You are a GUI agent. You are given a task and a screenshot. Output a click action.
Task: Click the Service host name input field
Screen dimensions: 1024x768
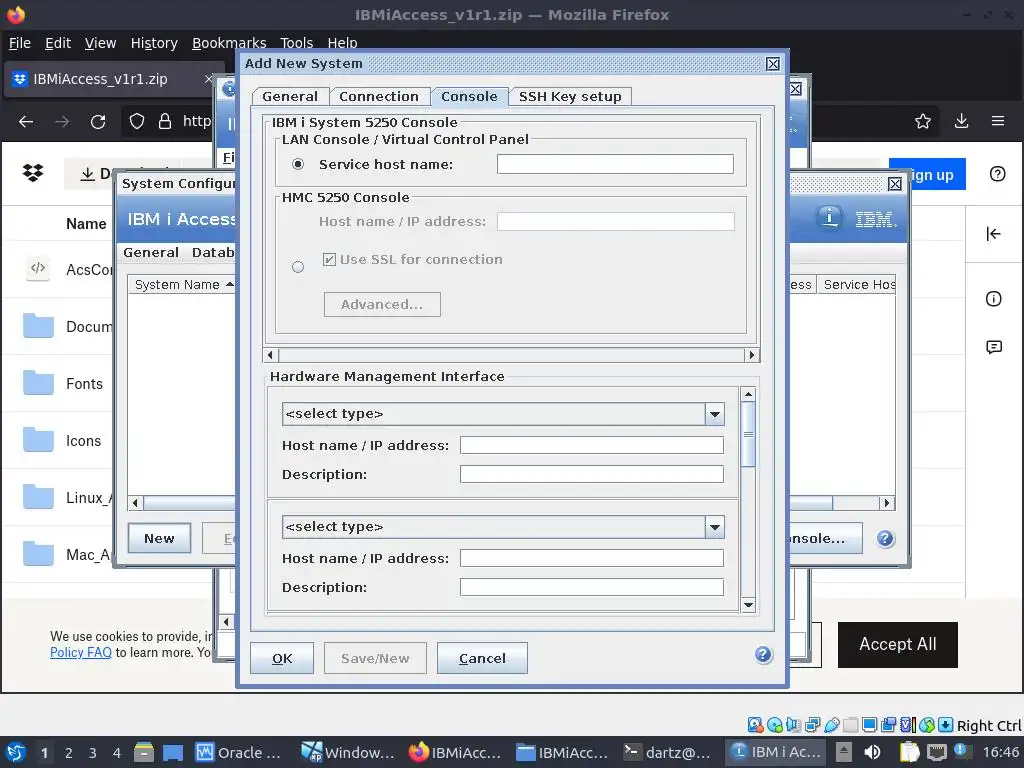[615, 164]
